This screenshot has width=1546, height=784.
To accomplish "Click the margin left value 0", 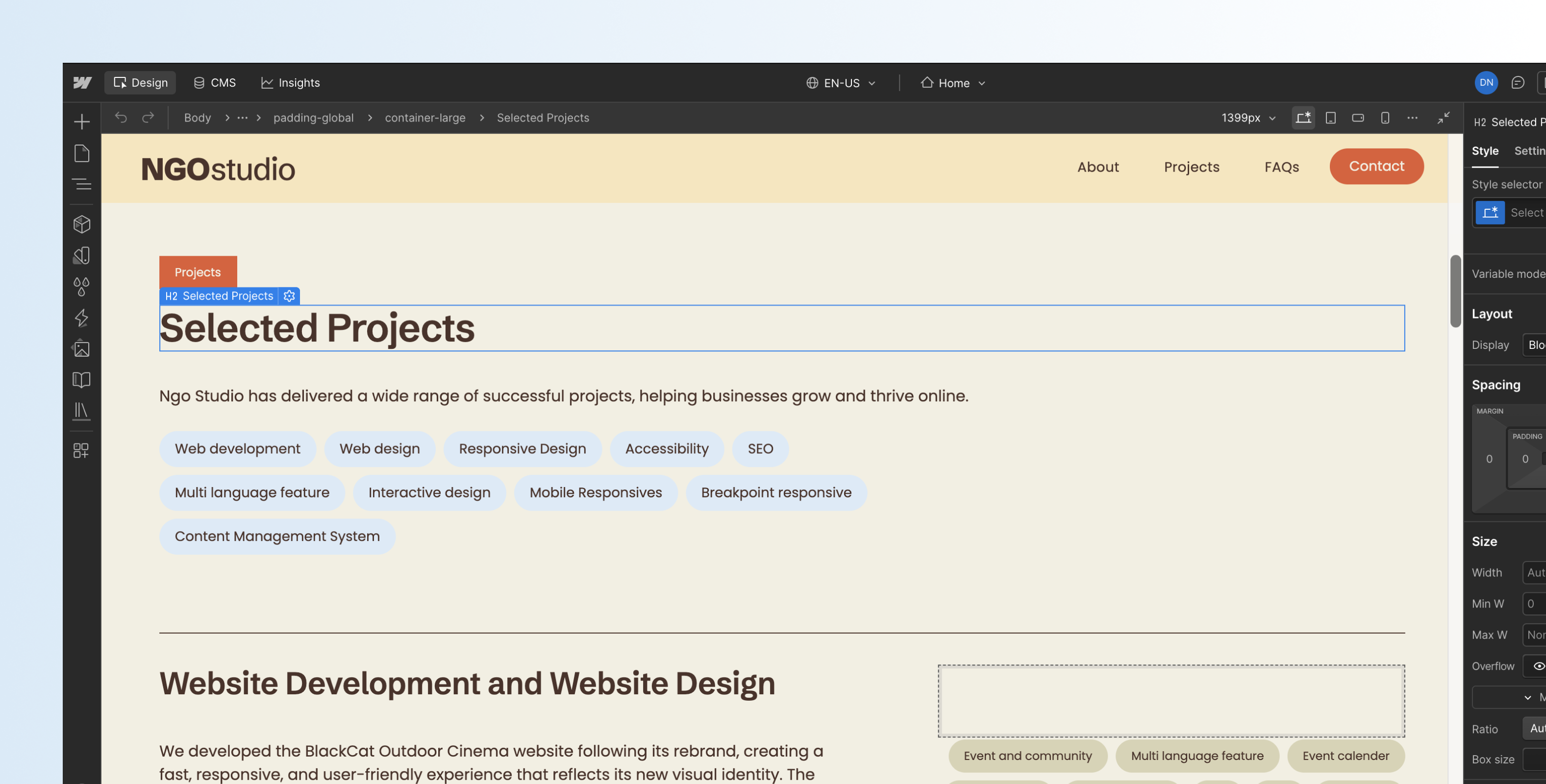I will [1489, 459].
